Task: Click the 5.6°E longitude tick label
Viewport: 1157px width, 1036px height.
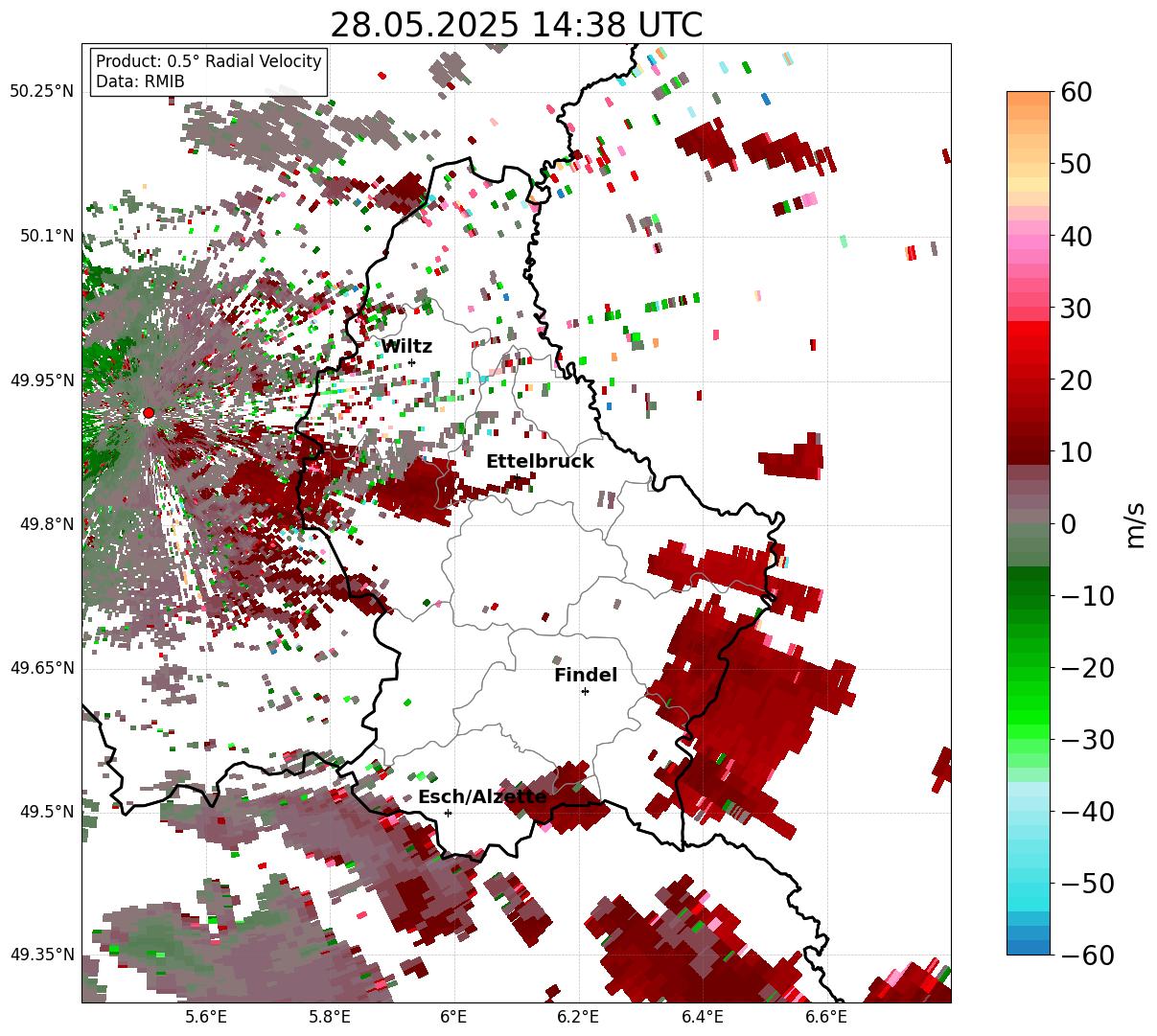Action: (206, 1016)
